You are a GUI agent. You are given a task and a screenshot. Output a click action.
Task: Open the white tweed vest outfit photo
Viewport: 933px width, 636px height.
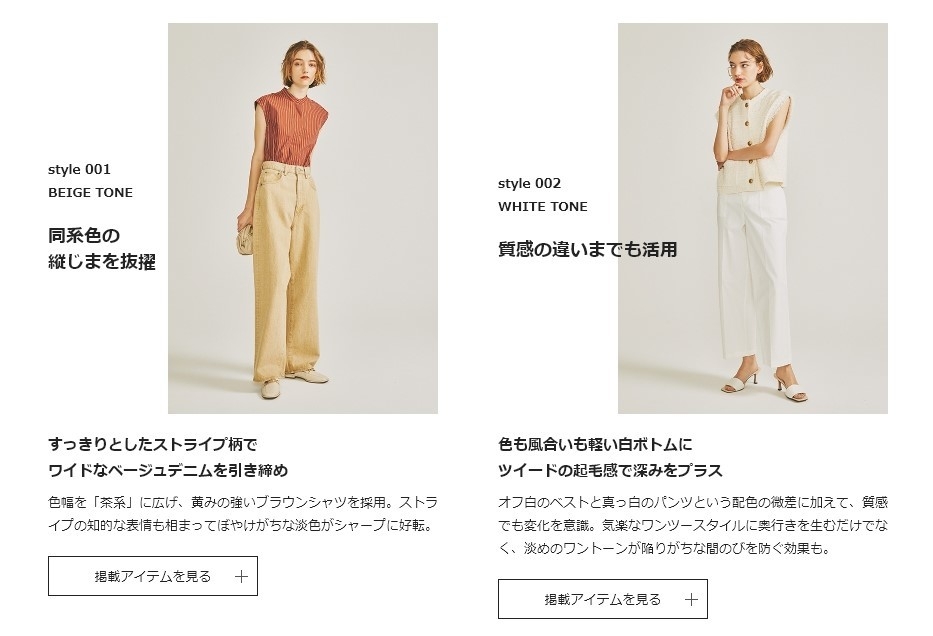tap(753, 218)
